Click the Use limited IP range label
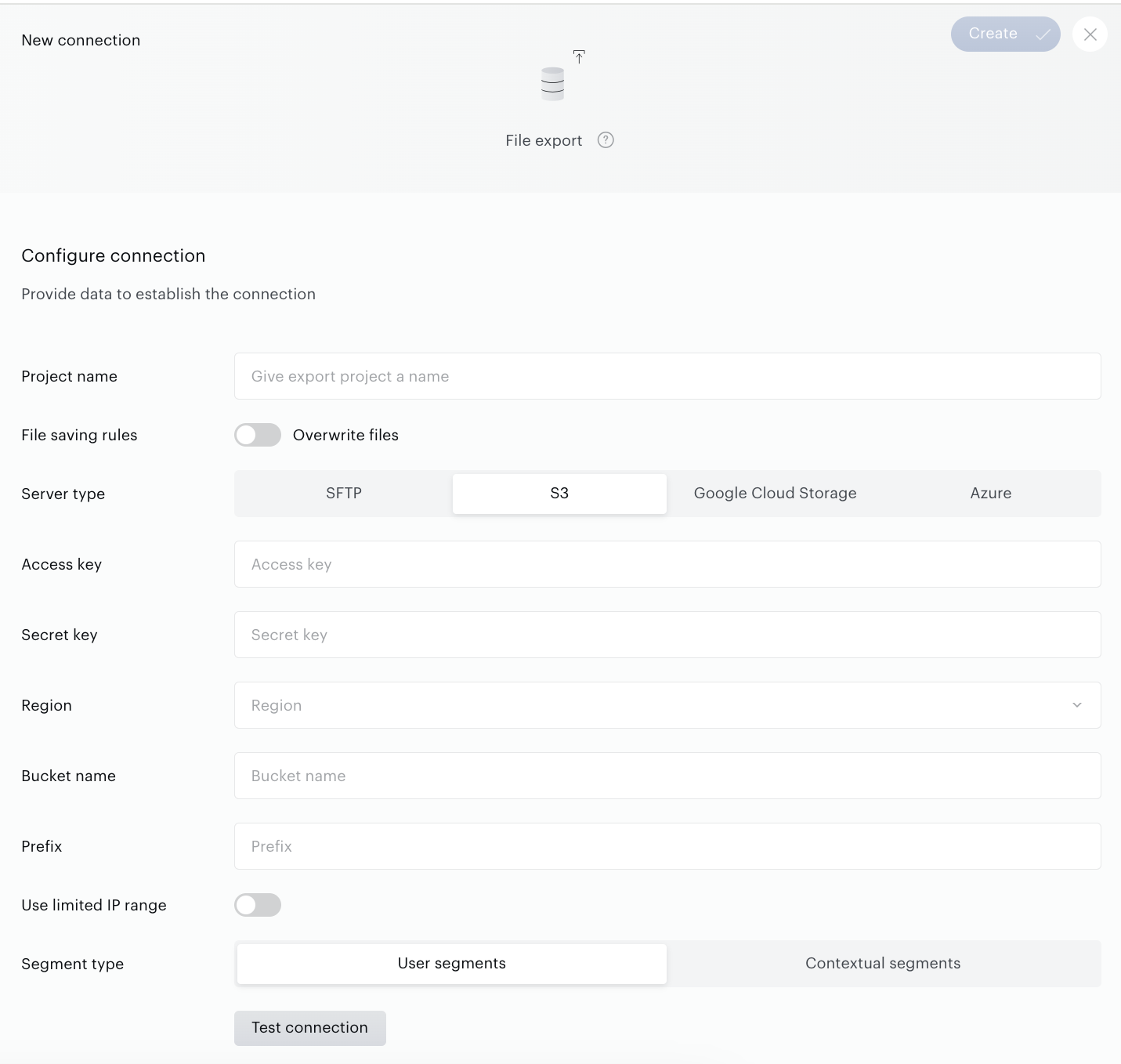The height and width of the screenshot is (1064, 1121). point(94,905)
